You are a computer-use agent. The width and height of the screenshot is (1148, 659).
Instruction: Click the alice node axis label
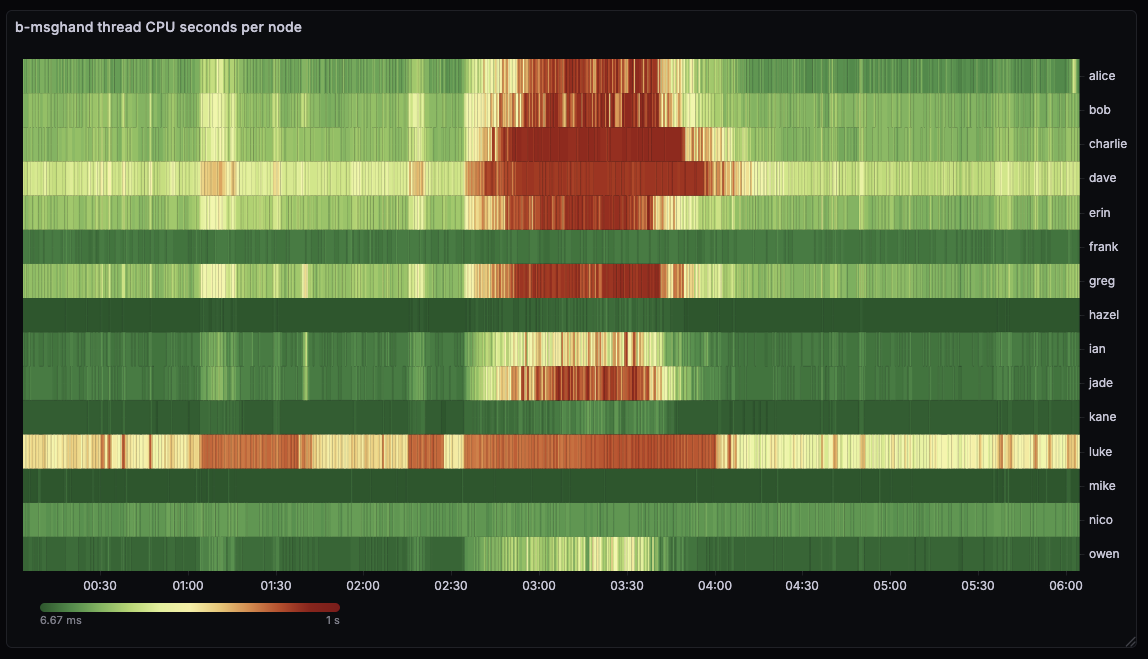(1102, 76)
